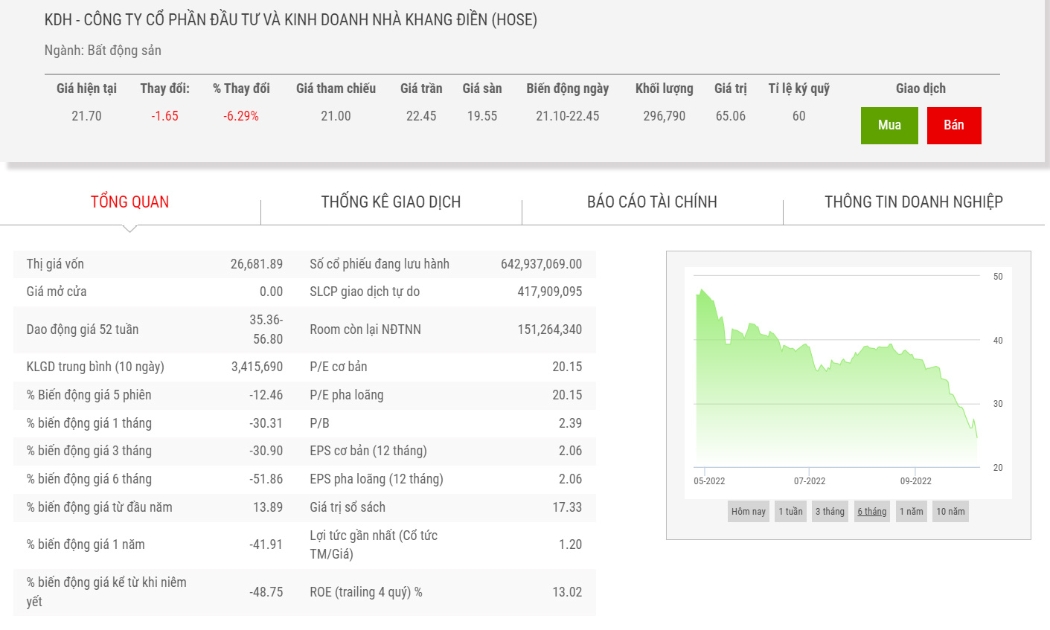The height and width of the screenshot is (630, 1050).
Task: Click the floor price 19.55
Action: [x=482, y=116]
